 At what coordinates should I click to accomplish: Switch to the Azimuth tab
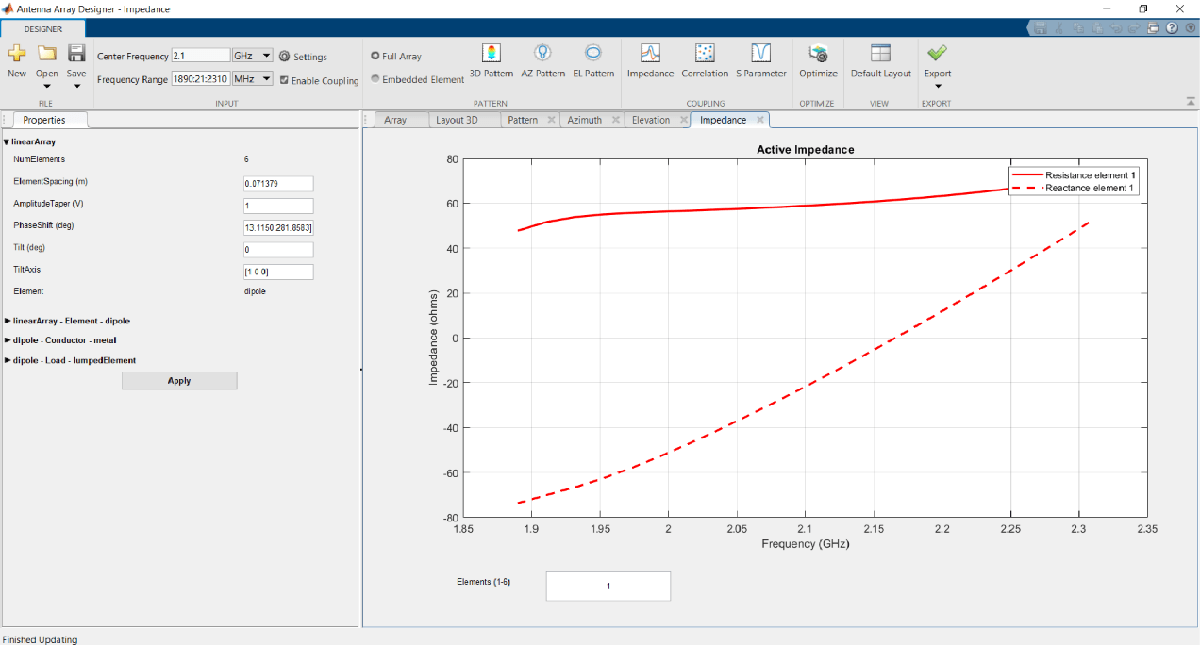coord(584,120)
